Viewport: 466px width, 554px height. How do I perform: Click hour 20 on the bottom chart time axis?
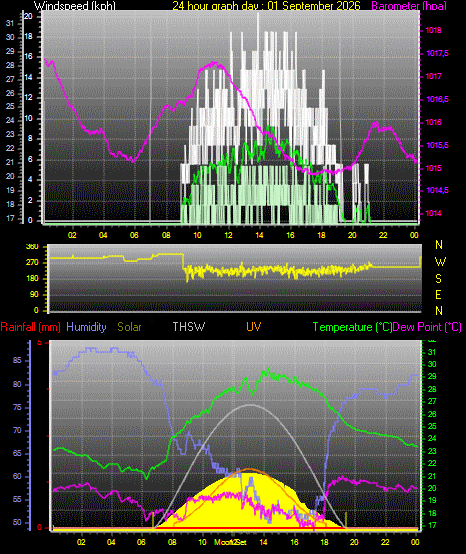[x=354, y=542]
